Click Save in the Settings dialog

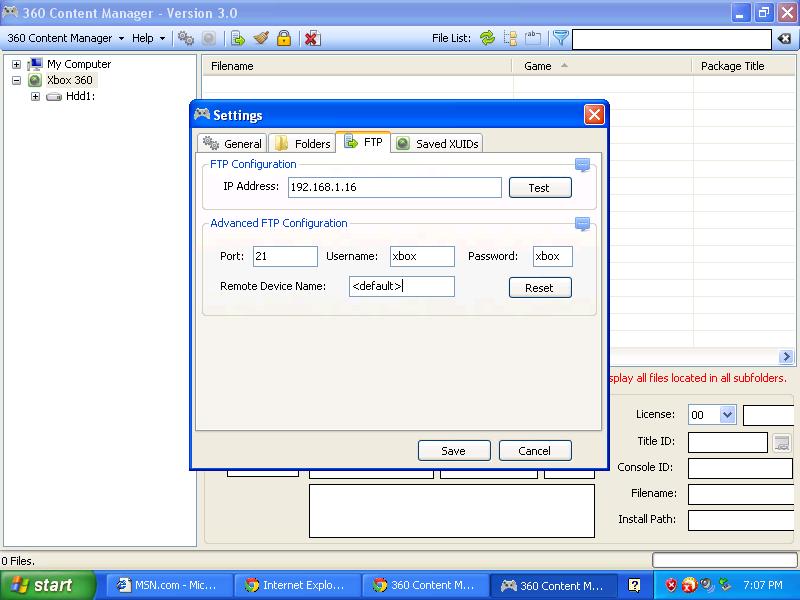(454, 450)
